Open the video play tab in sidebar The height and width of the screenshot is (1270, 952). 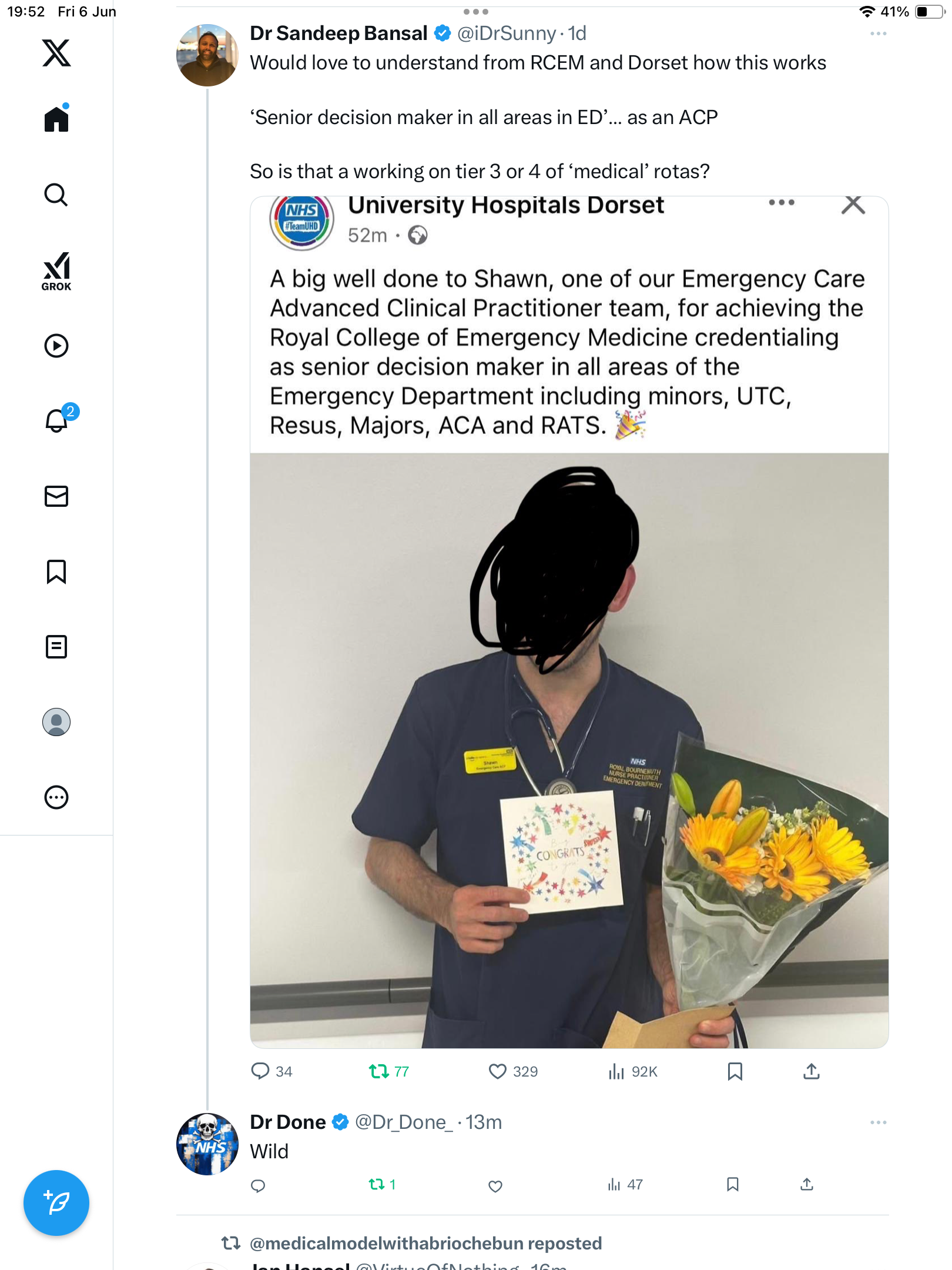click(56, 346)
